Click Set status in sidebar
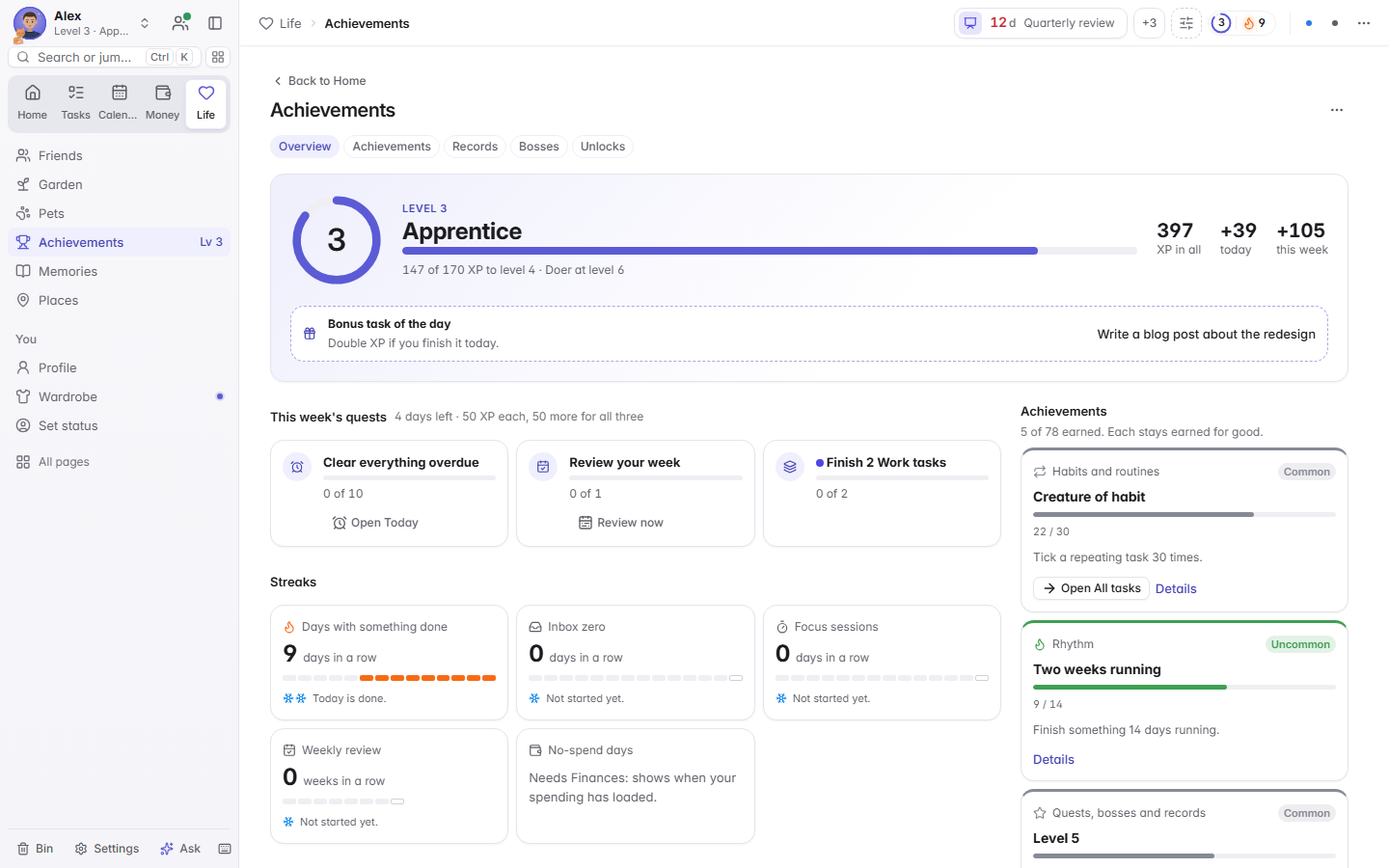Image resolution: width=1389 pixels, height=868 pixels. coord(120,425)
